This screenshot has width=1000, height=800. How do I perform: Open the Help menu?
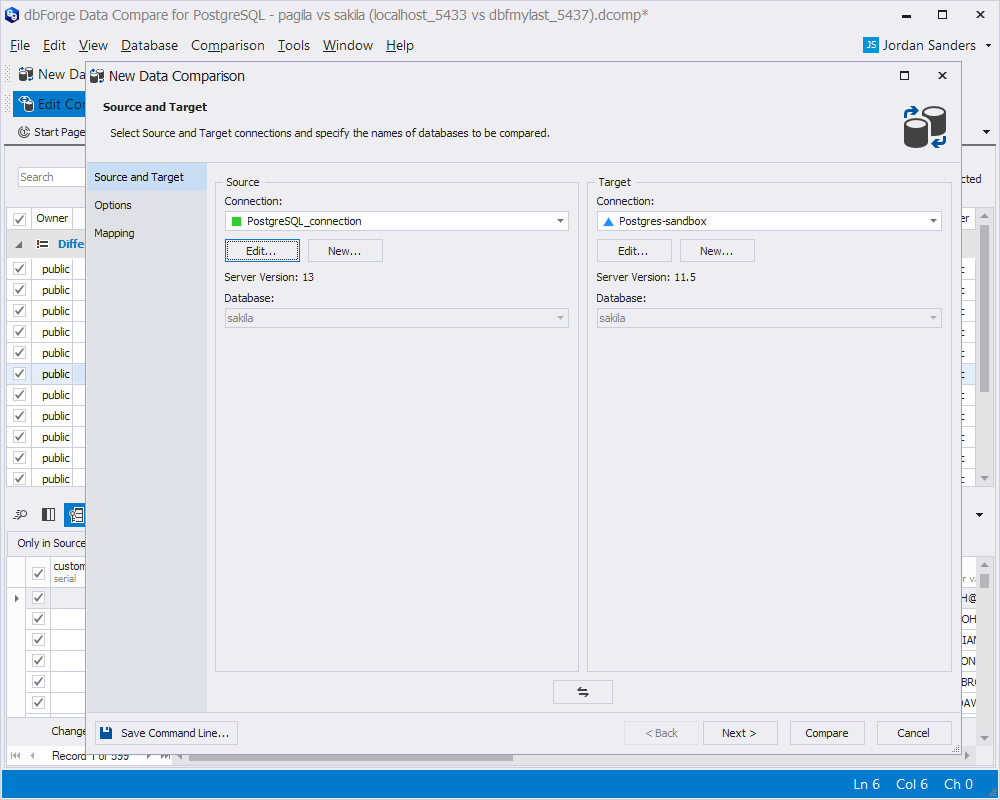click(400, 45)
